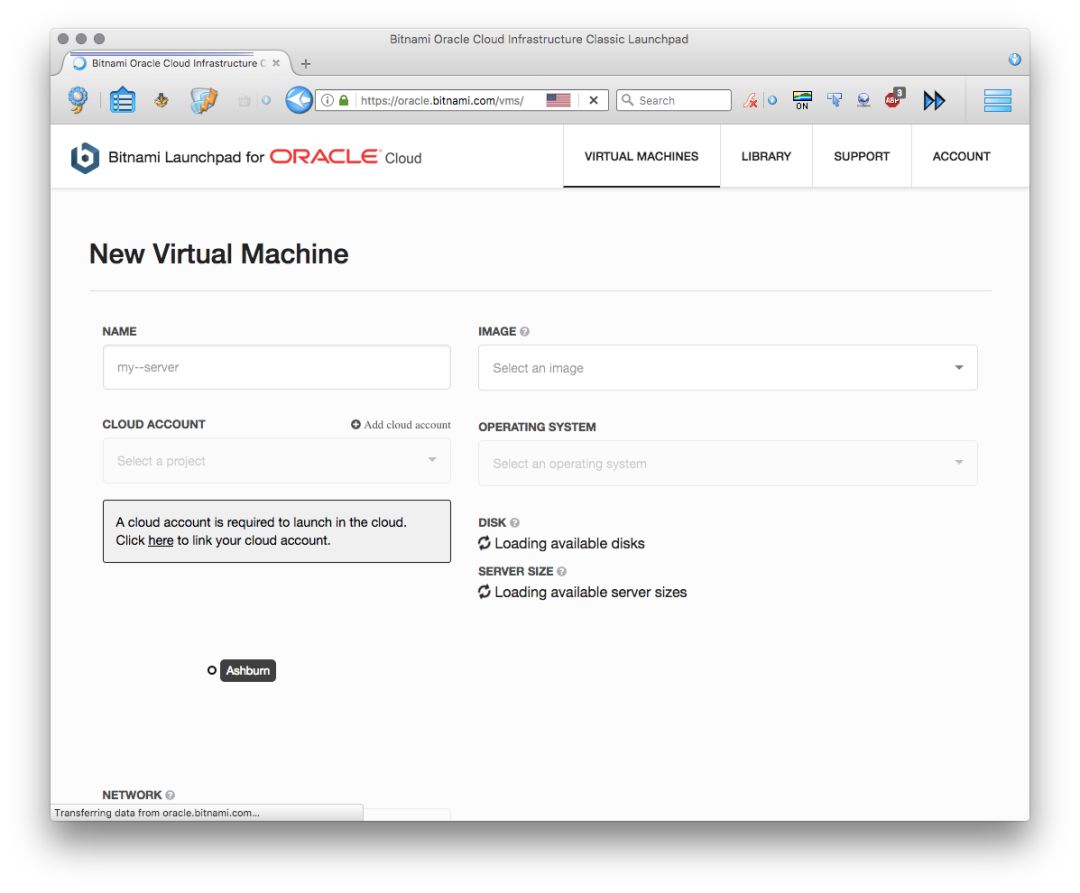
Task: Click into the NAME input field
Action: click(276, 367)
